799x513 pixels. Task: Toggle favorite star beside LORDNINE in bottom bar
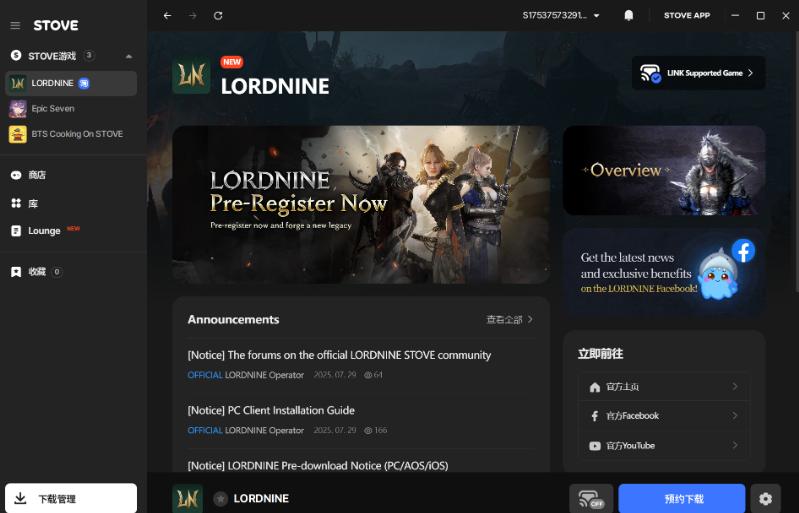click(220, 499)
